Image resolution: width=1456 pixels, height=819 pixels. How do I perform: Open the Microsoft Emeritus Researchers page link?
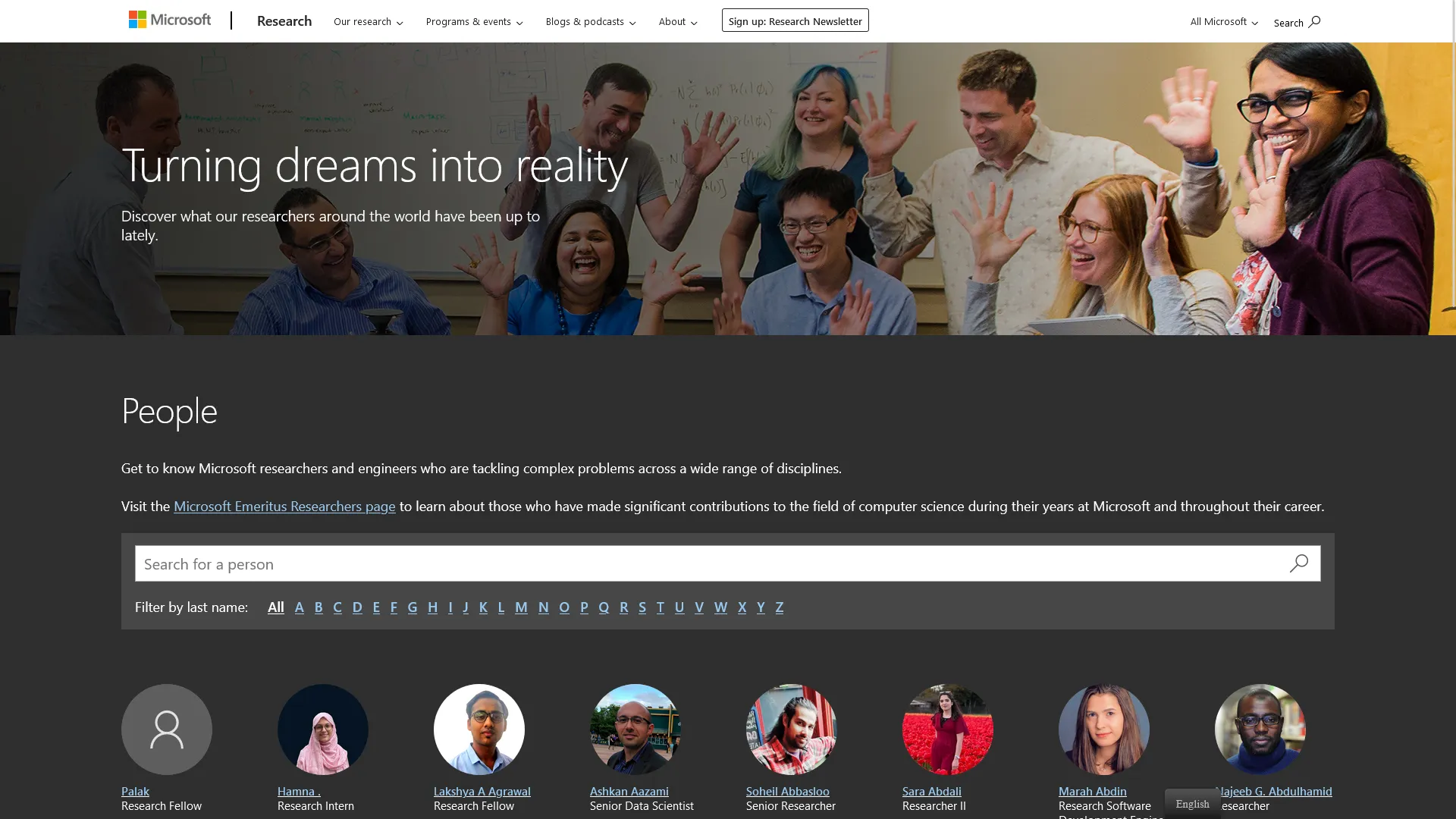pyautogui.click(x=284, y=506)
